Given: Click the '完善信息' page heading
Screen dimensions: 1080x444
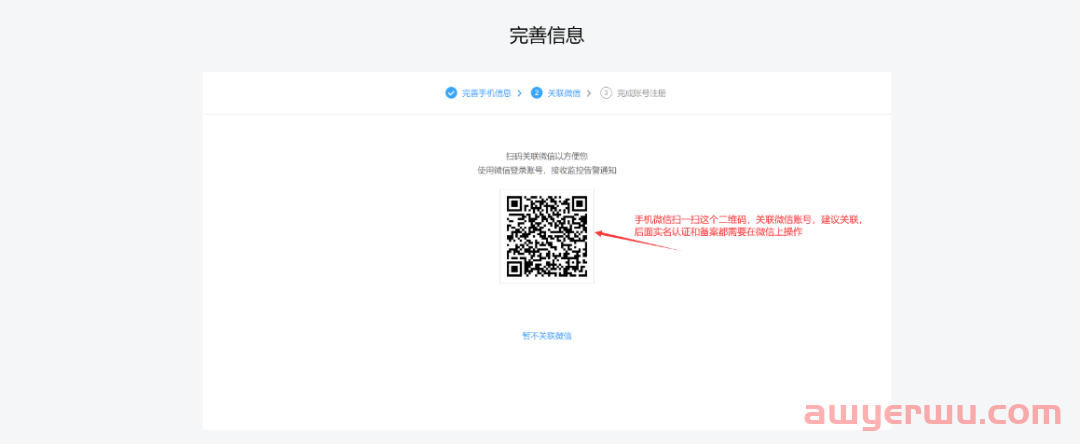Looking at the screenshot, I should point(547,36).
